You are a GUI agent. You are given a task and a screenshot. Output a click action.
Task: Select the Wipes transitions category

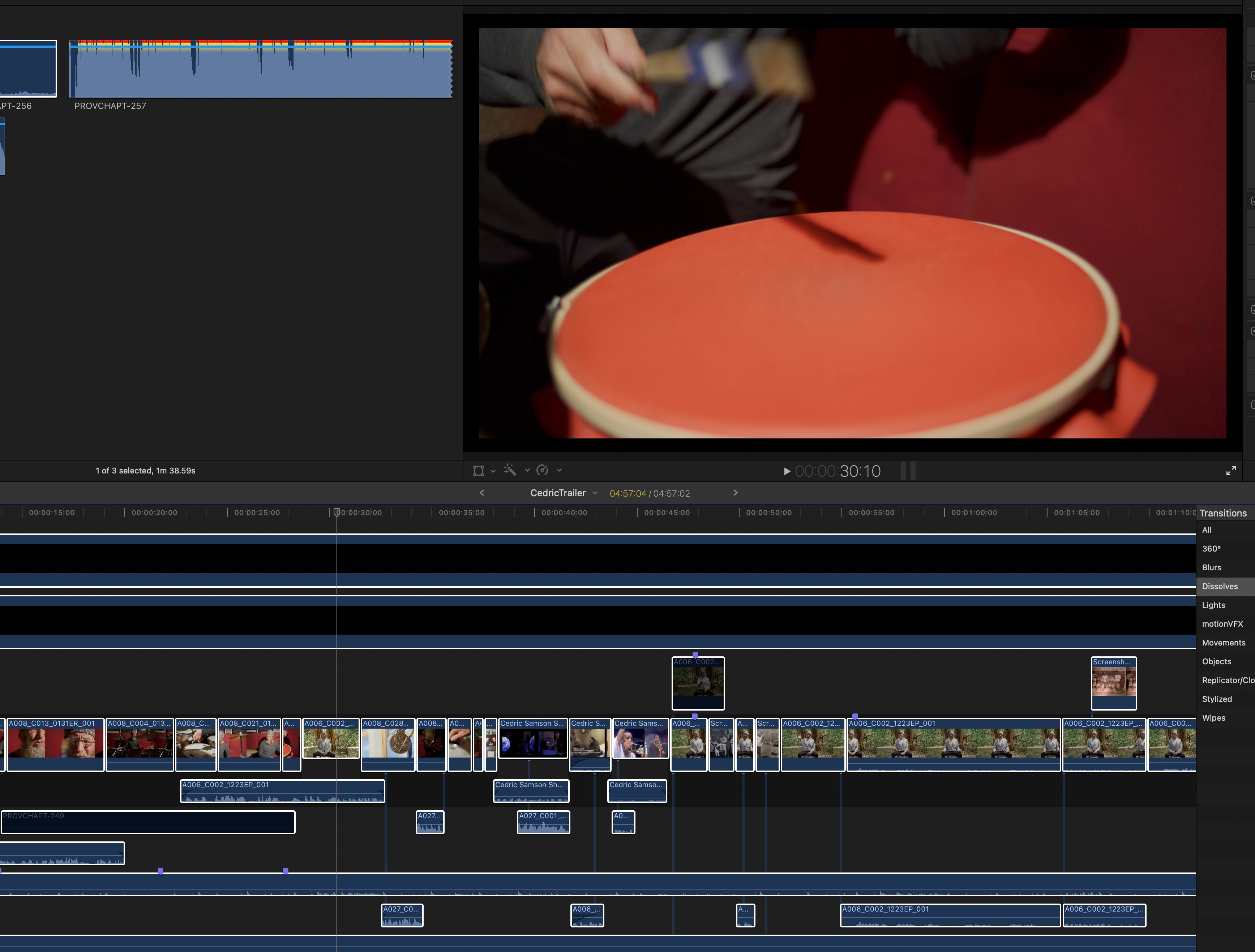pyautogui.click(x=1213, y=718)
